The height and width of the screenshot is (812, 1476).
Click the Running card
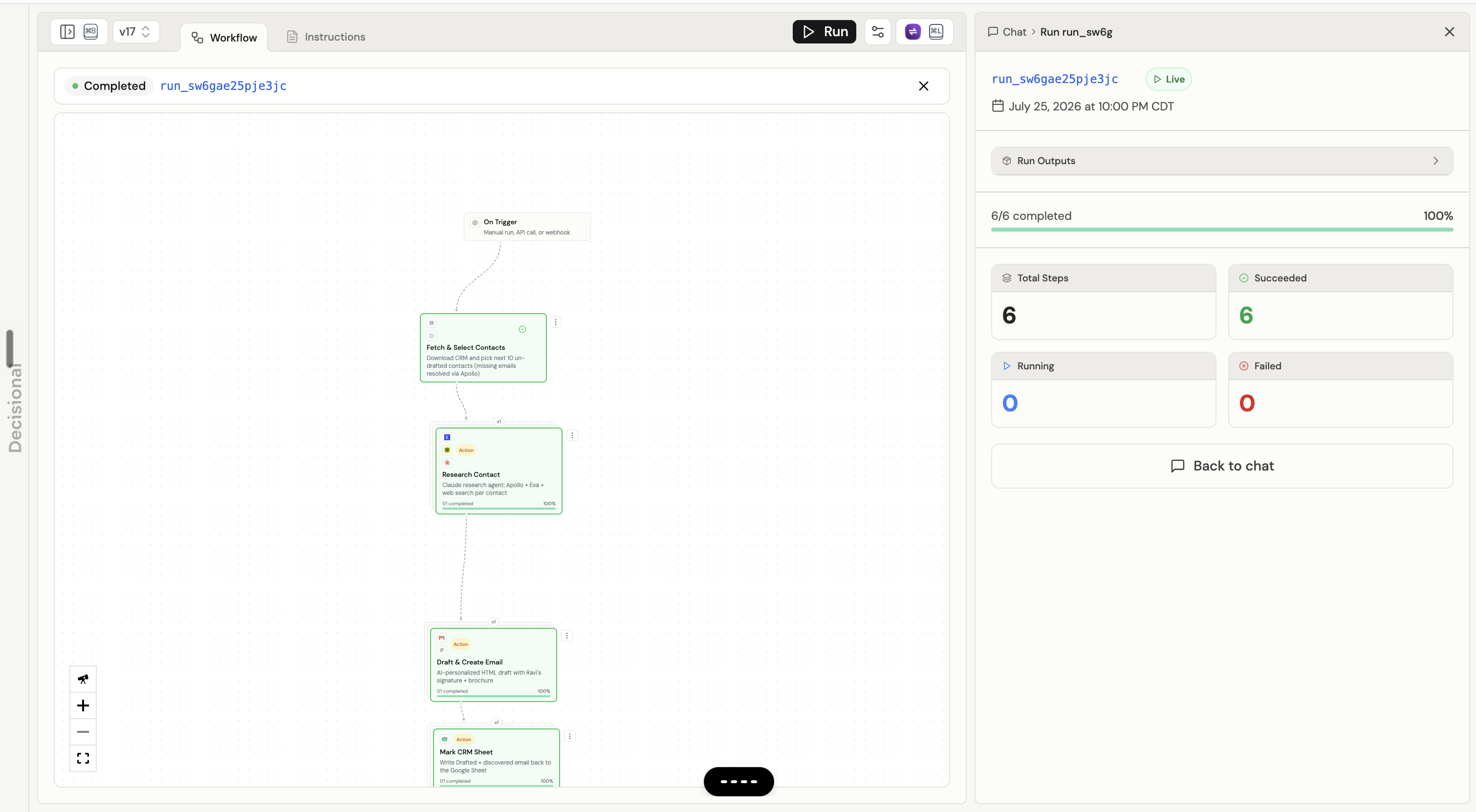(x=1104, y=390)
